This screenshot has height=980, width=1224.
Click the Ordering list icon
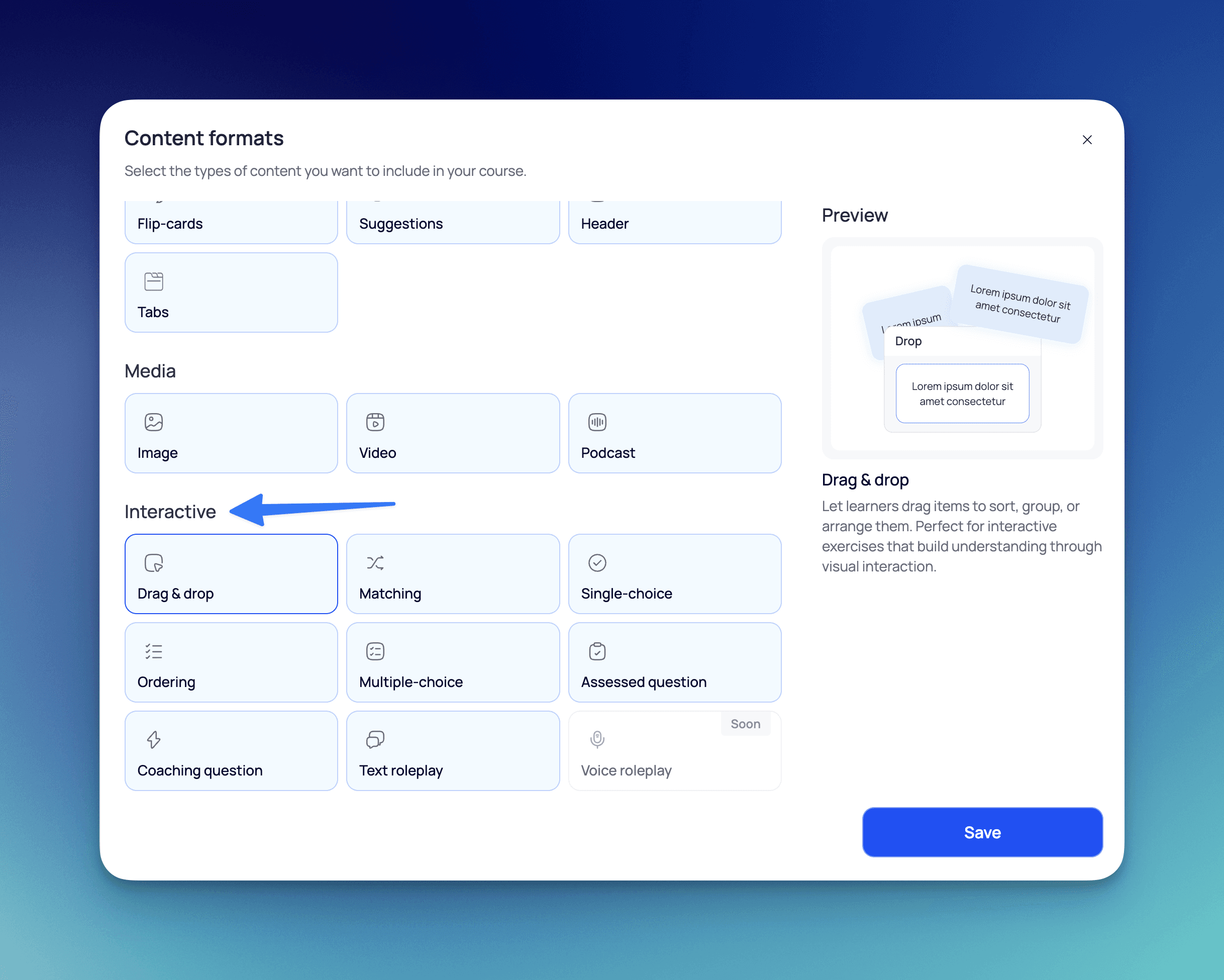(153, 651)
